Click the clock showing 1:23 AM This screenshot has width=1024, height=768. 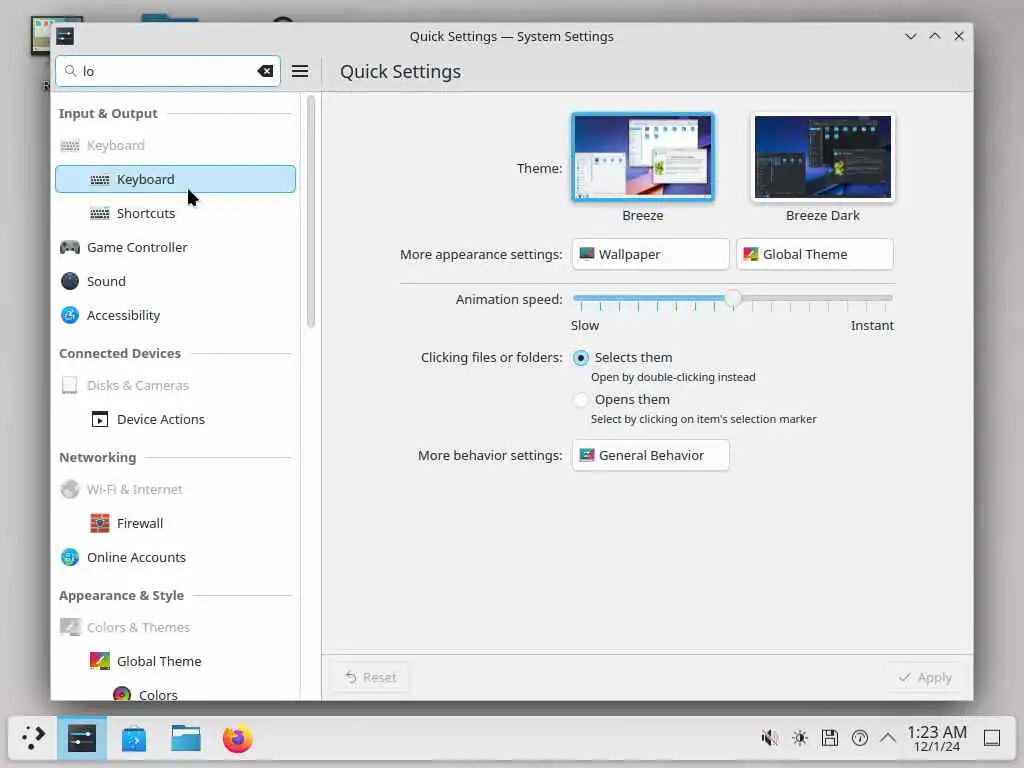point(936,738)
